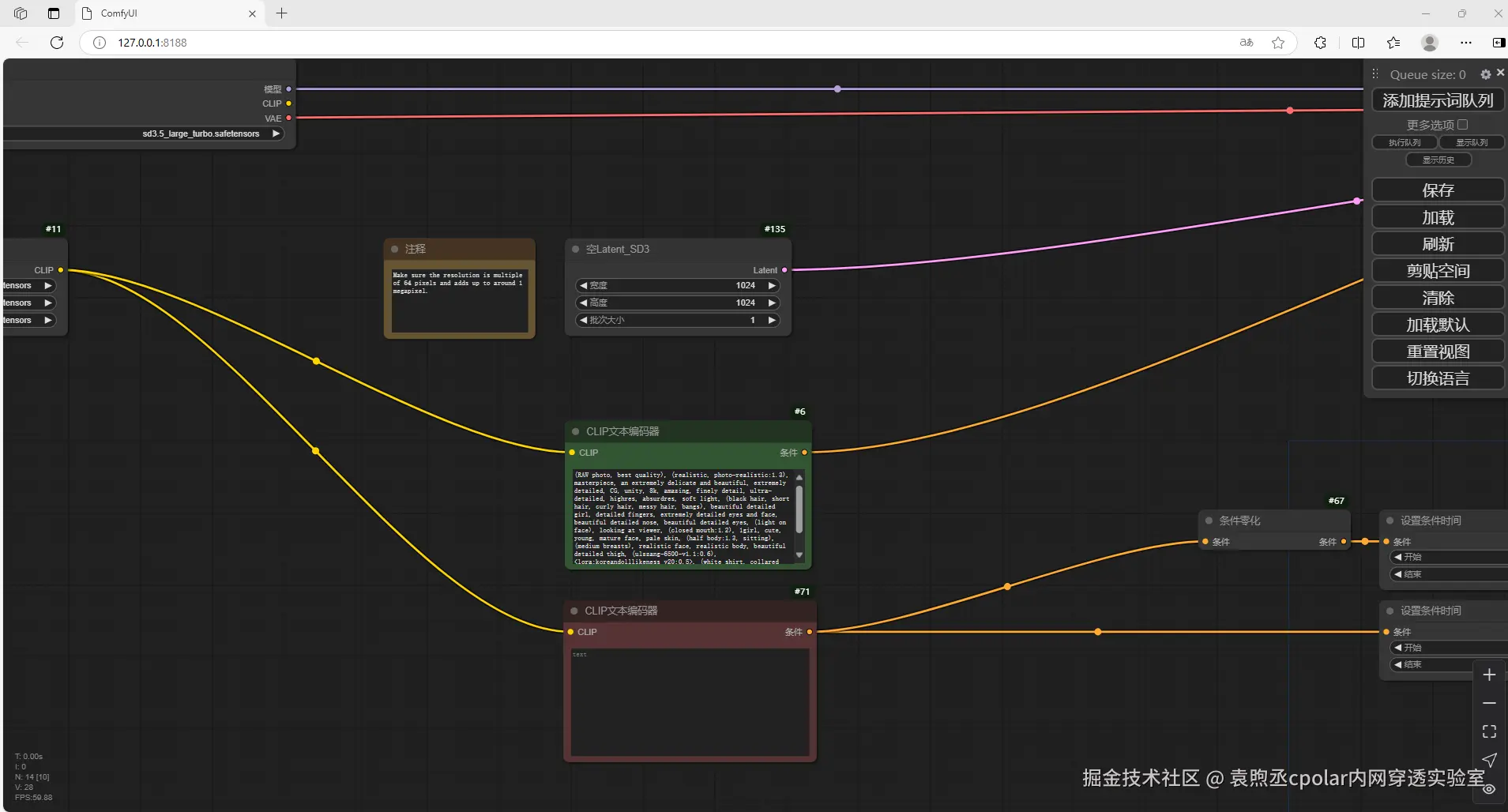This screenshot has height=812, width=1508.
Task: Zoom in on the canvas with plus
Action: 1489,675
